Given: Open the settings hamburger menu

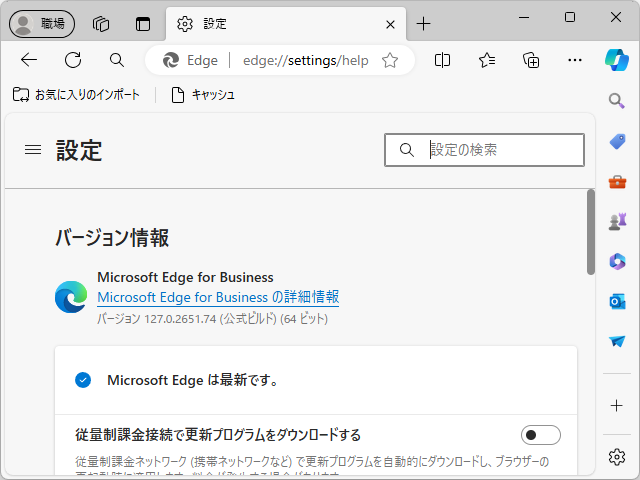Looking at the screenshot, I should point(33,150).
